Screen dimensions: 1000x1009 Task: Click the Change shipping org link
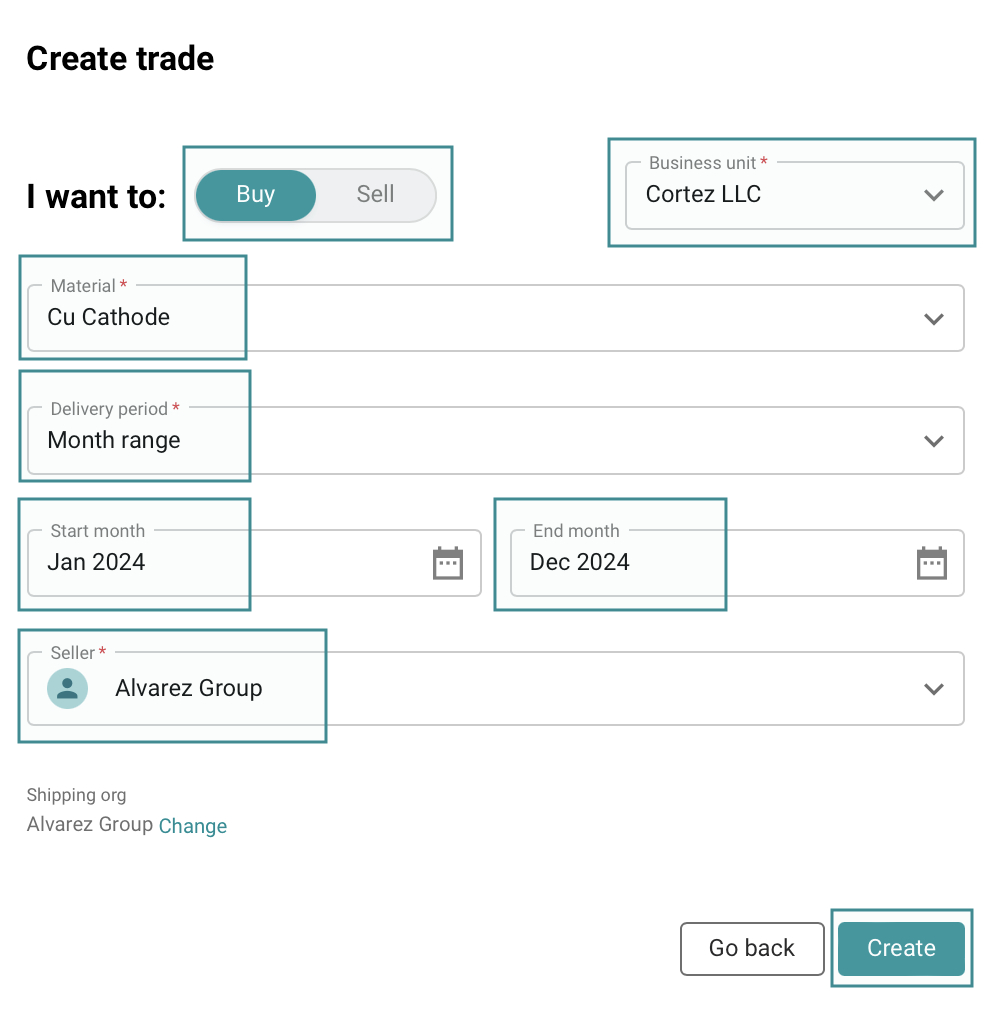(x=193, y=826)
